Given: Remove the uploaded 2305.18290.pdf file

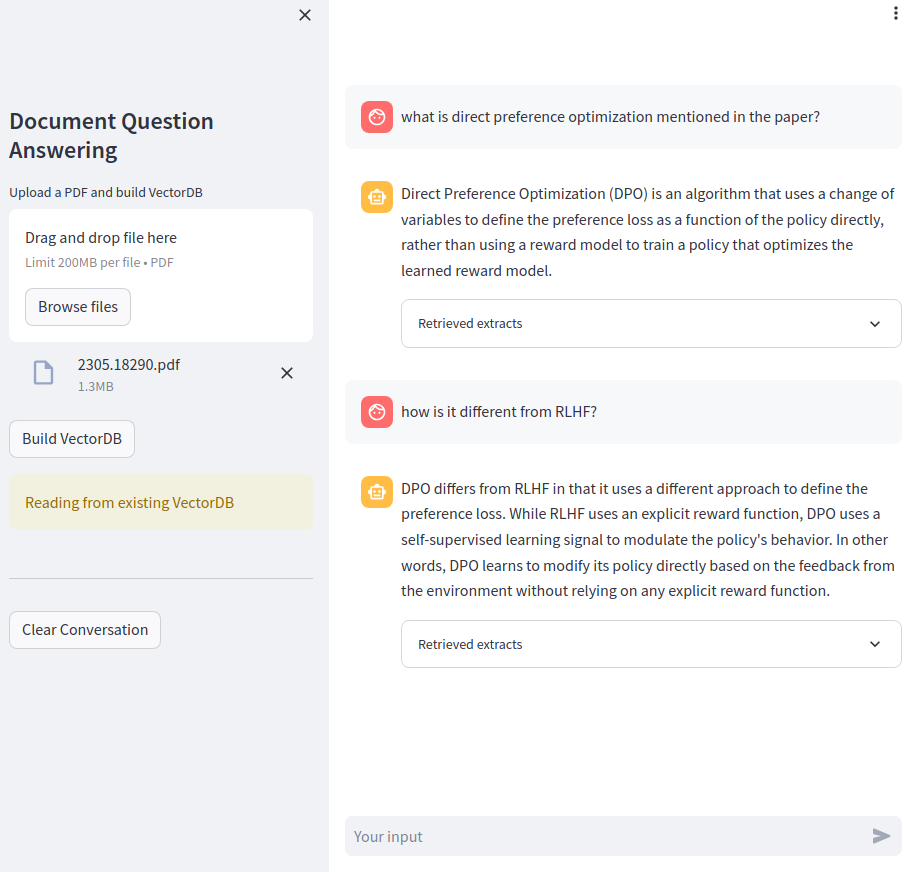Looking at the screenshot, I should [x=286, y=373].
